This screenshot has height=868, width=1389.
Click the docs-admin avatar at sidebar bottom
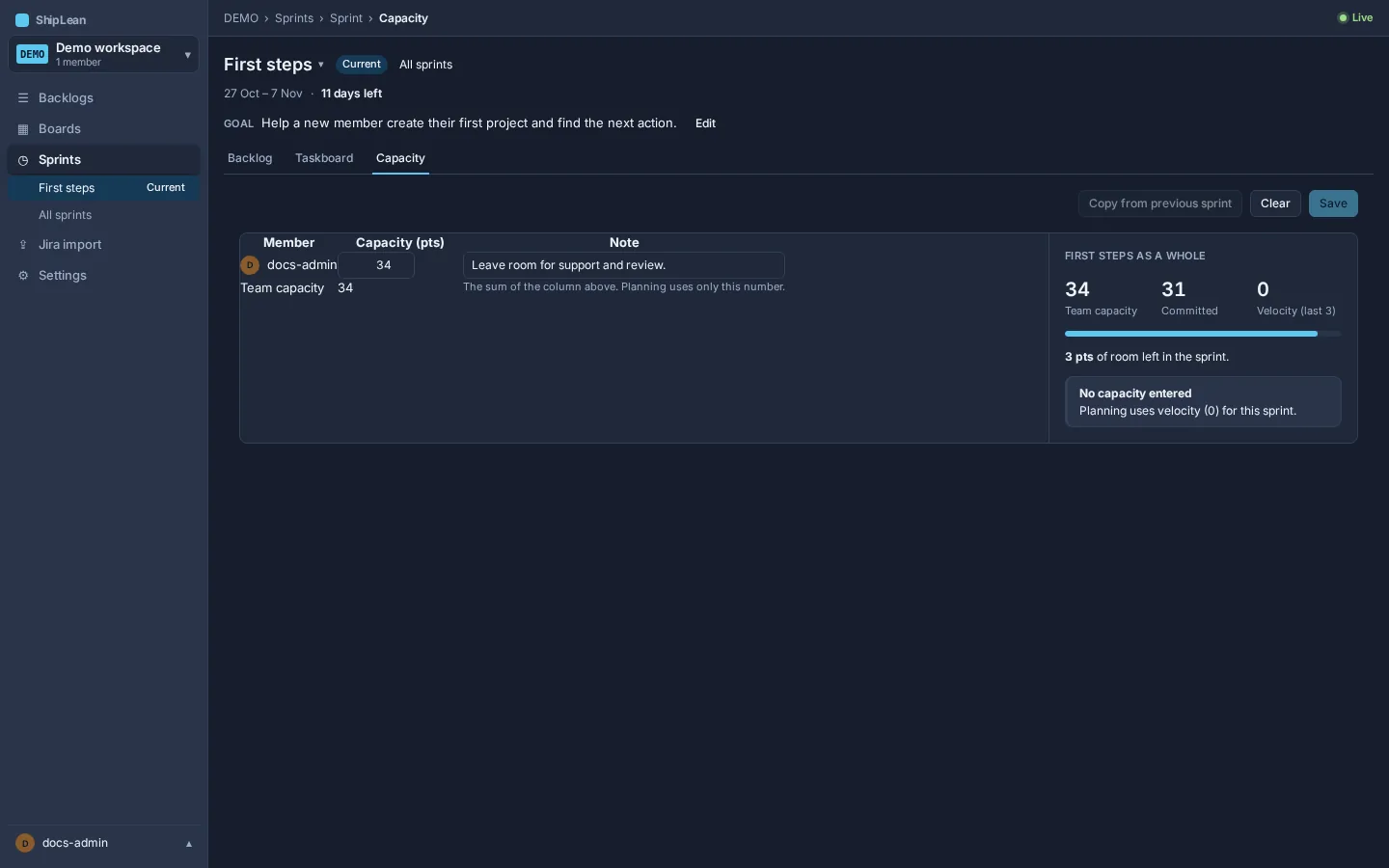tap(25, 843)
